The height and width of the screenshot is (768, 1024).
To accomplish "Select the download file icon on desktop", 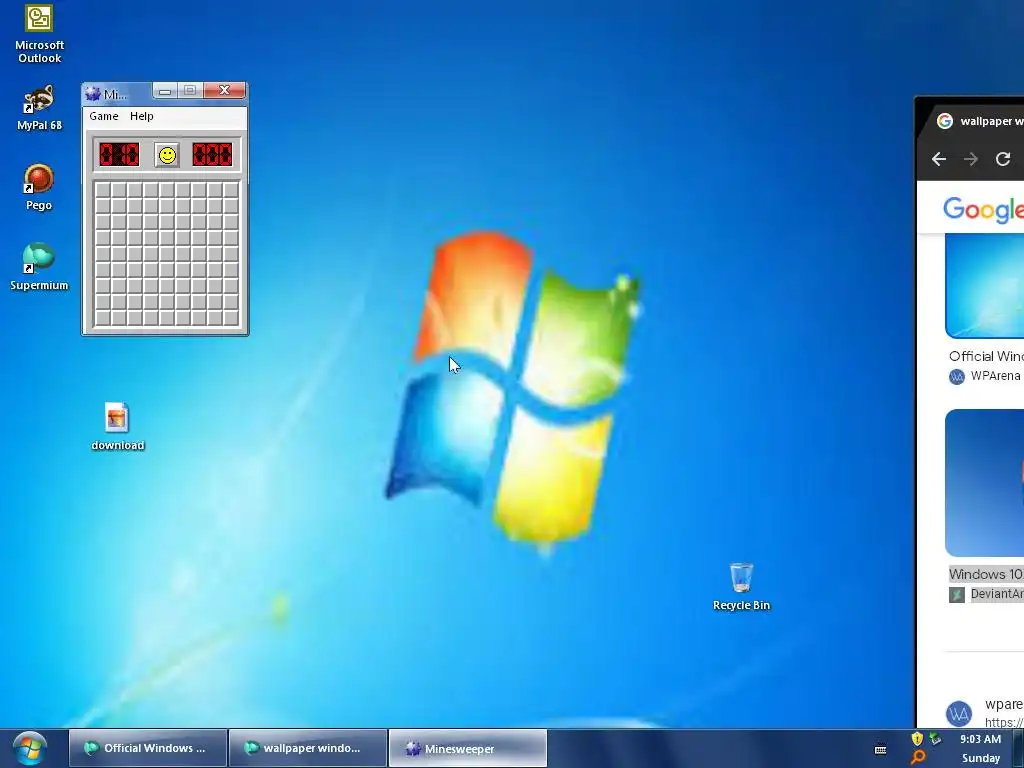I will pos(118,427).
